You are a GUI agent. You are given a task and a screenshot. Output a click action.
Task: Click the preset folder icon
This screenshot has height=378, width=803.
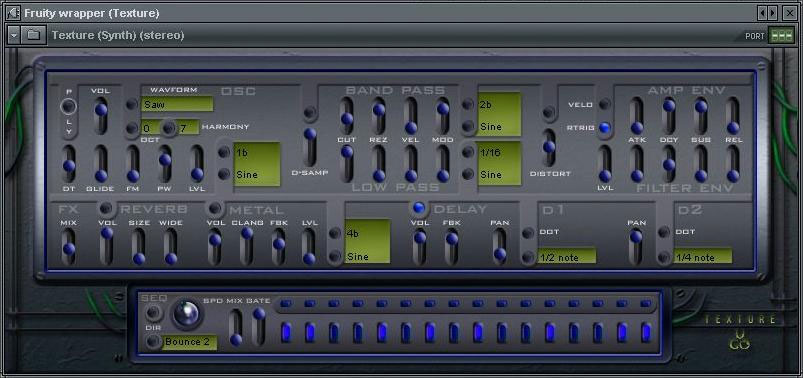(33, 35)
